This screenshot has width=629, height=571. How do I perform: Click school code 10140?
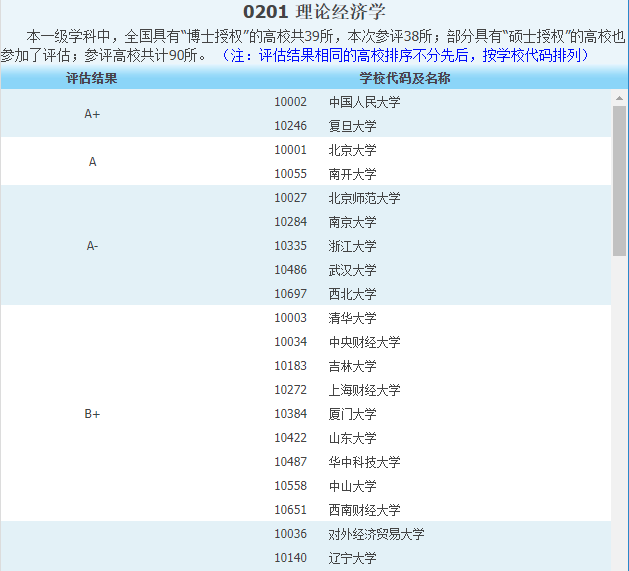(x=290, y=558)
